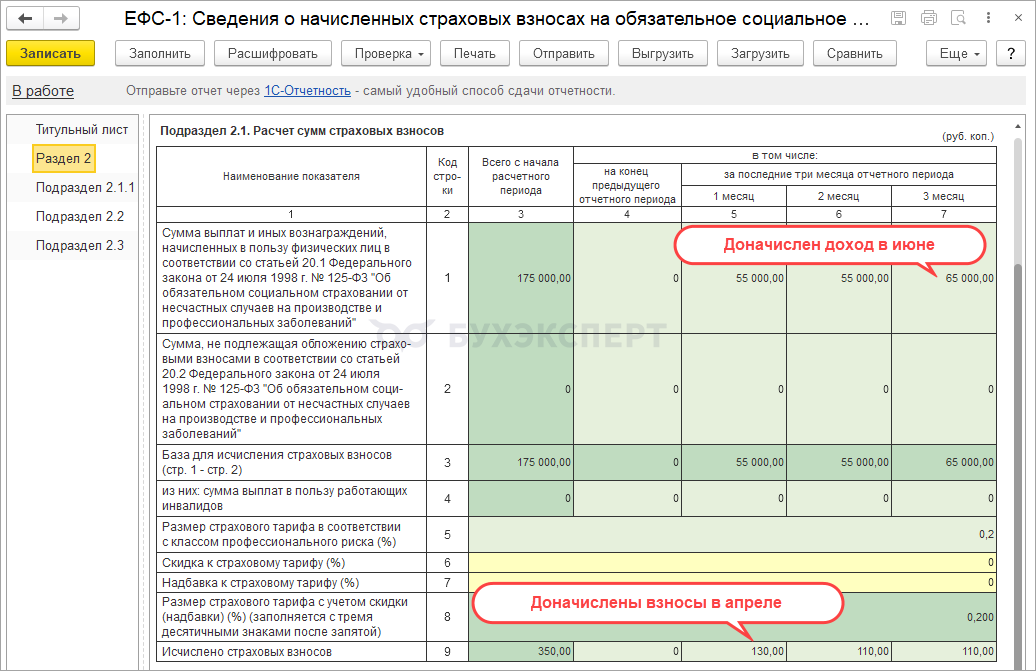Image resolution: width=1036 pixels, height=671 pixels.
Task: Select row 9 third month value 110,00
Action: pos(944,652)
